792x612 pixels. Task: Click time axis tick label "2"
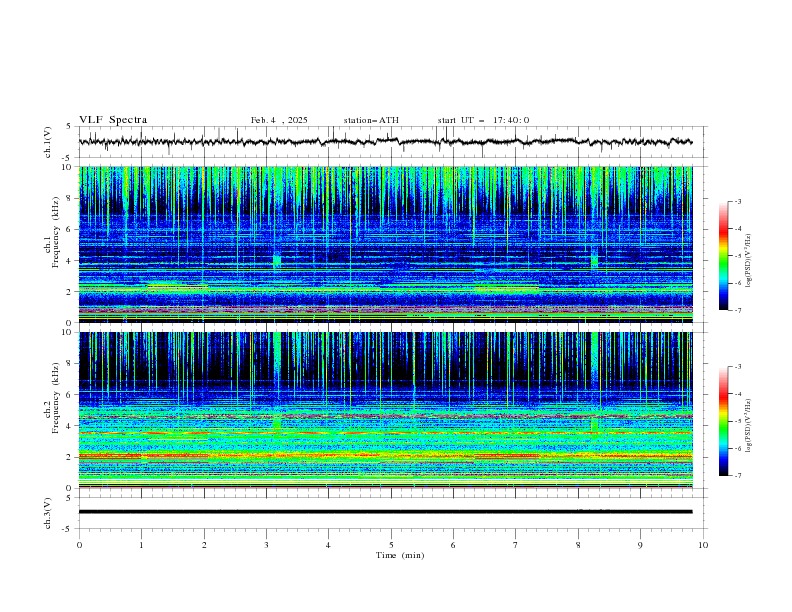pyautogui.click(x=204, y=545)
